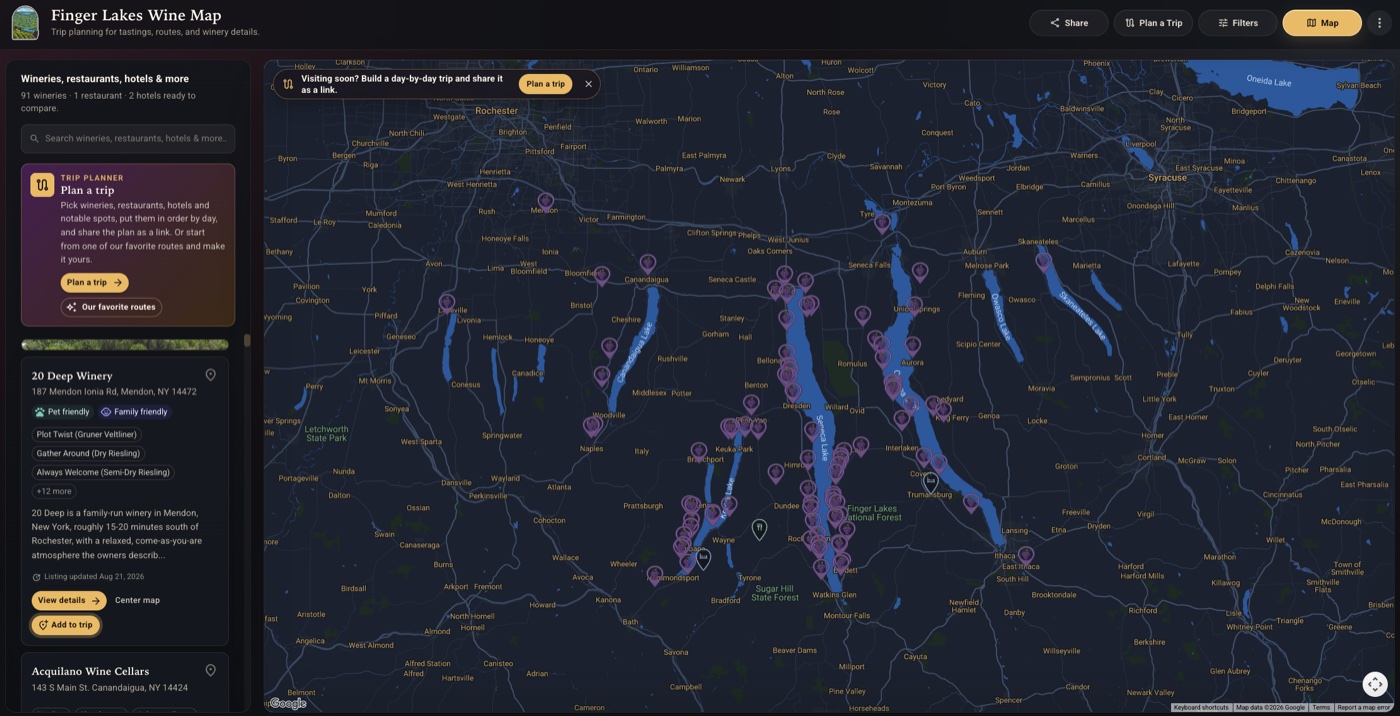The image size is (1400, 716).
Task: Focus the search wineries, restaurants, hotels field
Action: tap(128, 139)
